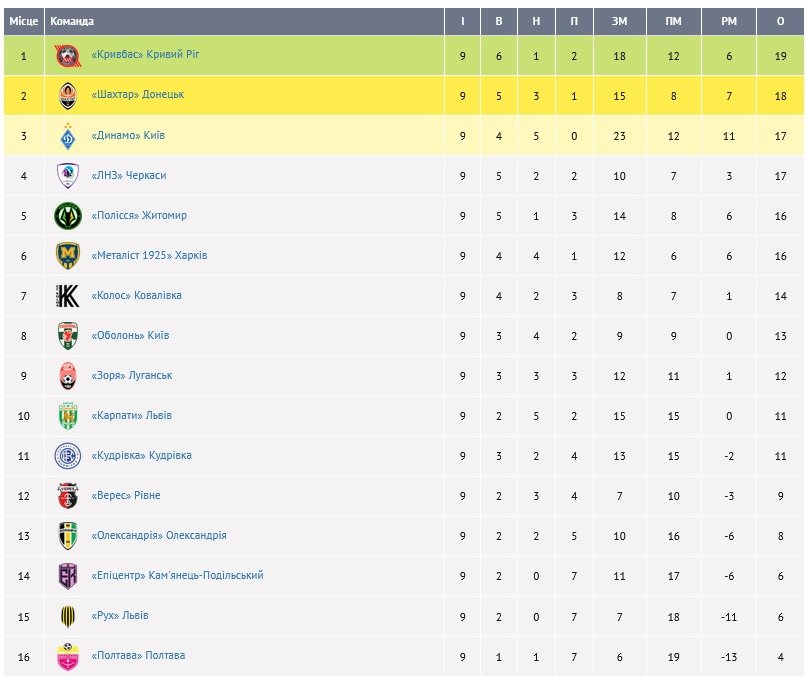
Task: Click the Kudrivka club round logo
Action: pyautogui.click(x=67, y=456)
